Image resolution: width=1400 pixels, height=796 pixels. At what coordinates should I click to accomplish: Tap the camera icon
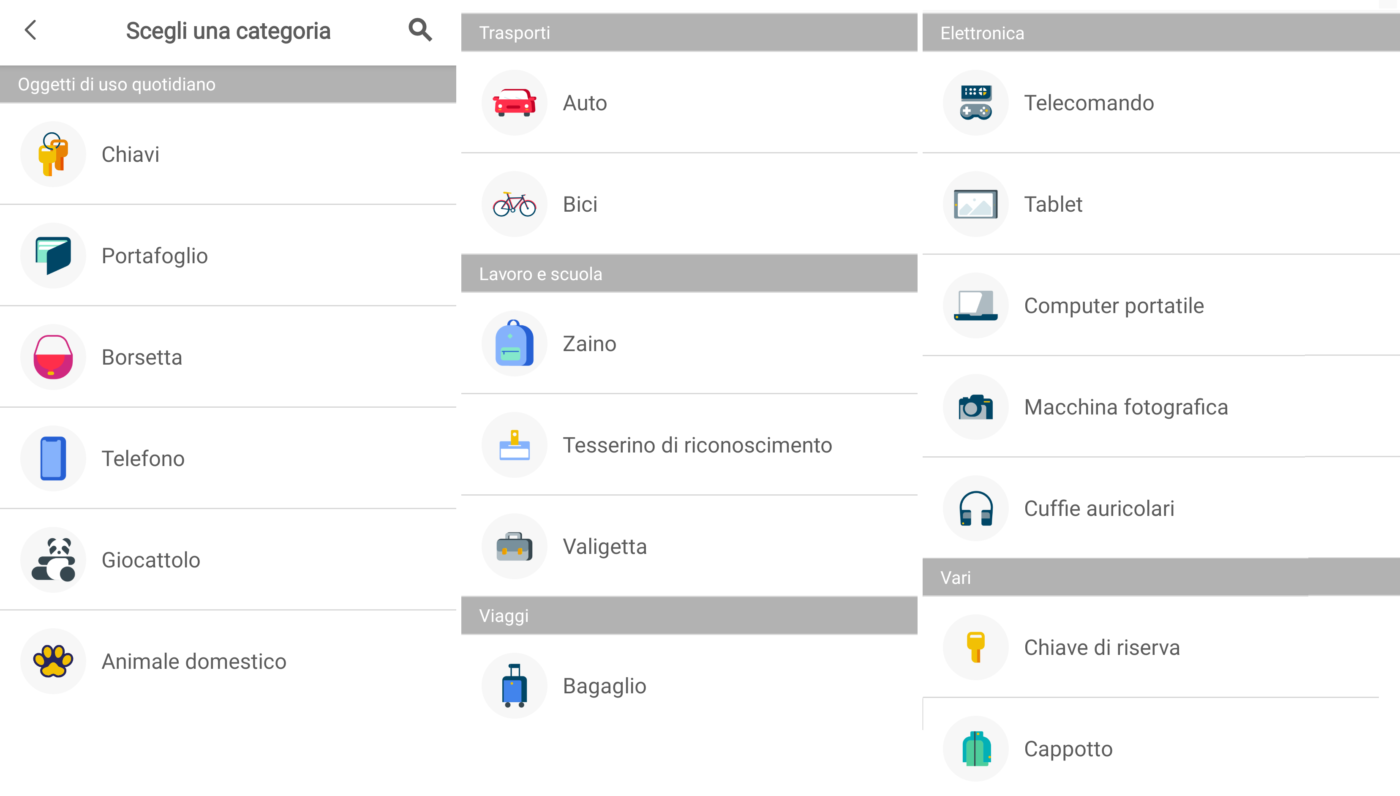[x=975, y=407]
